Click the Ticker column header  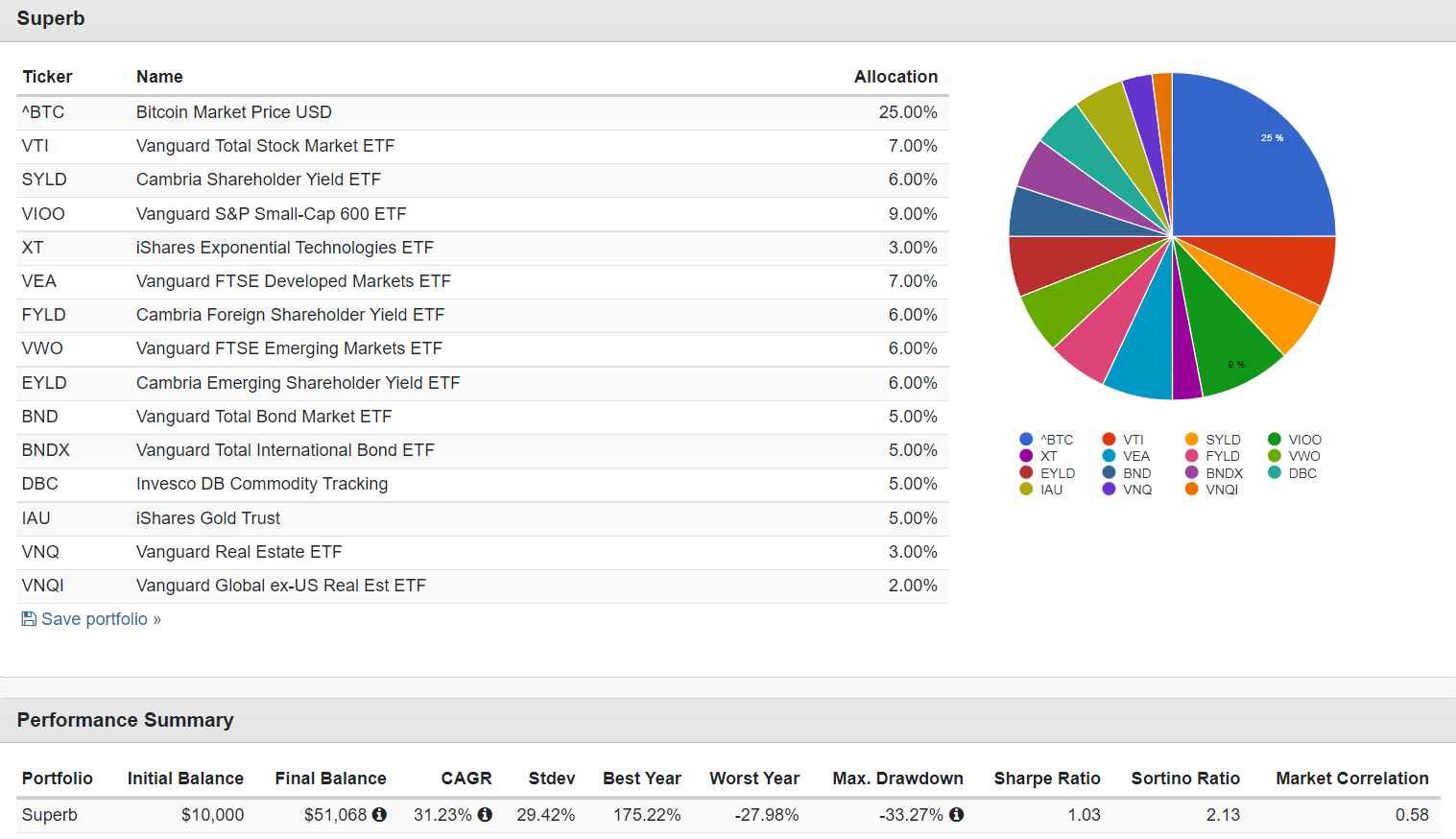pos(47,77)
